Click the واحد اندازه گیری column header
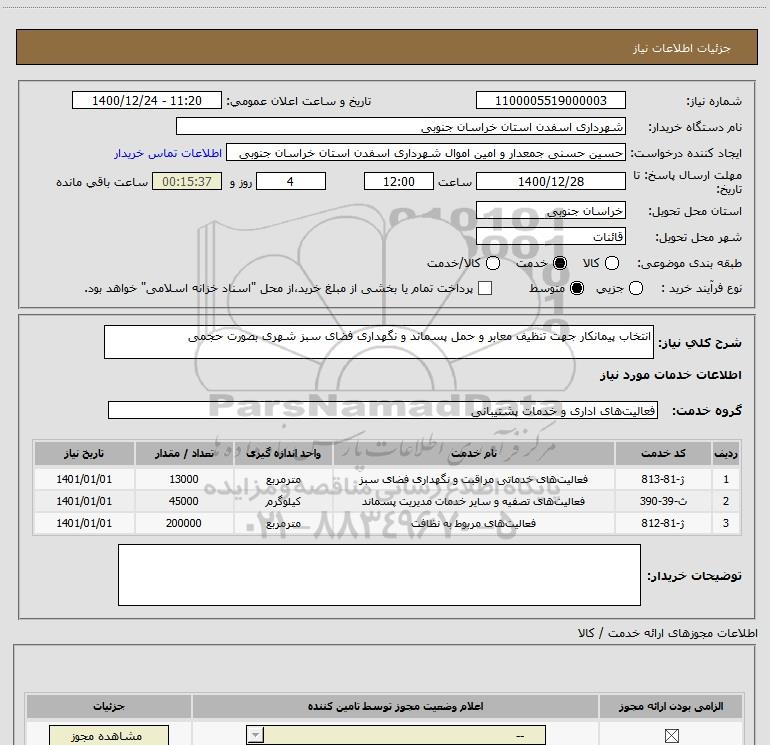This screenshot has width=770, height=745. [283, 453]
